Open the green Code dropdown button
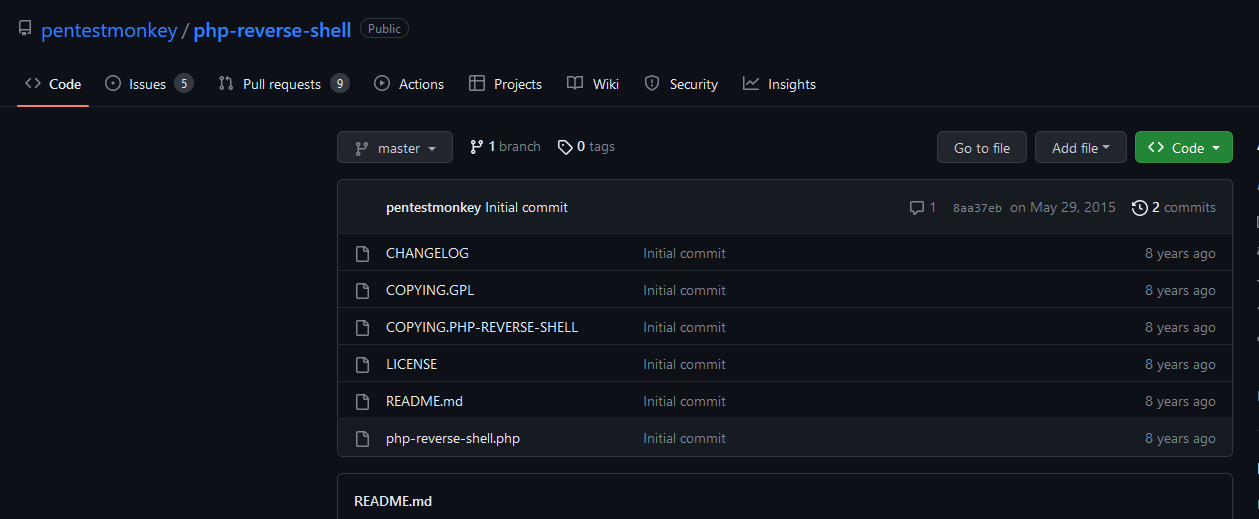The width and height of the screenshot is (1259, 519). pyautogui.click(x=1184, y=148)
